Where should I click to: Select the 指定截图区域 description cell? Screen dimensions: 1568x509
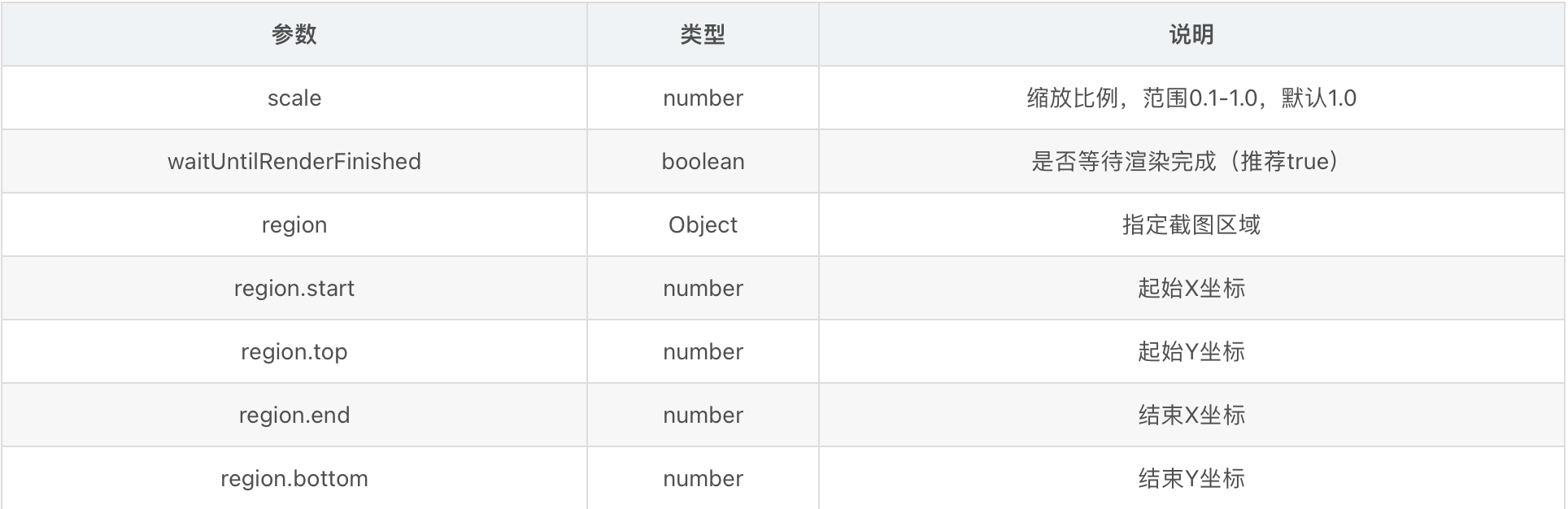[1191, 224]
